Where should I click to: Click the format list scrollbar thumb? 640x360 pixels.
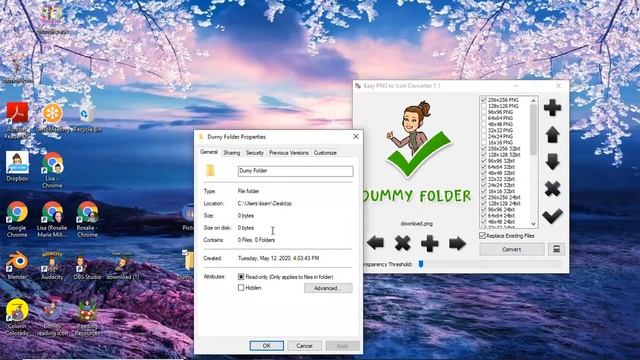coord(533,129)
